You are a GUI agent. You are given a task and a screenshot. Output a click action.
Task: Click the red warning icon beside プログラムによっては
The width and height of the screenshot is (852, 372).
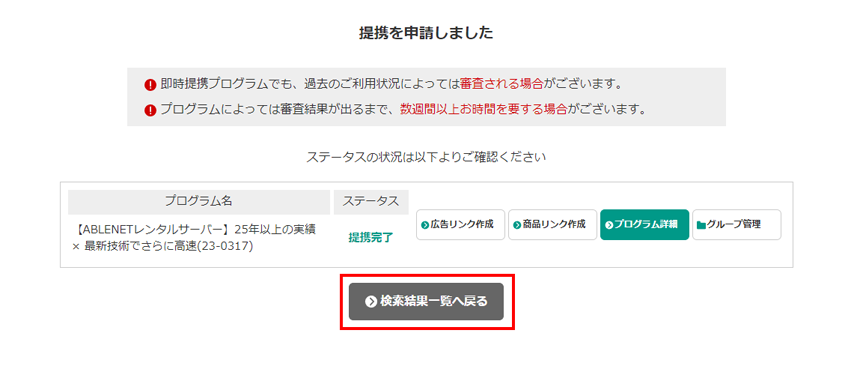[151, 110]
